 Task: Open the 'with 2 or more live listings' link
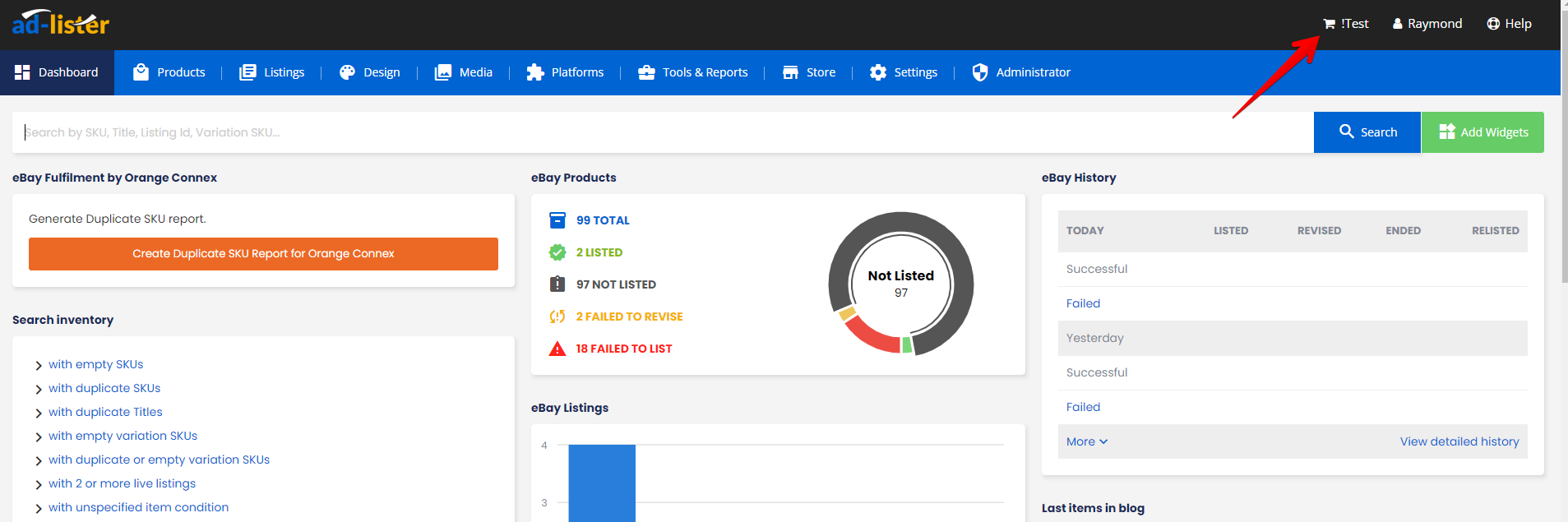[122, 483]
